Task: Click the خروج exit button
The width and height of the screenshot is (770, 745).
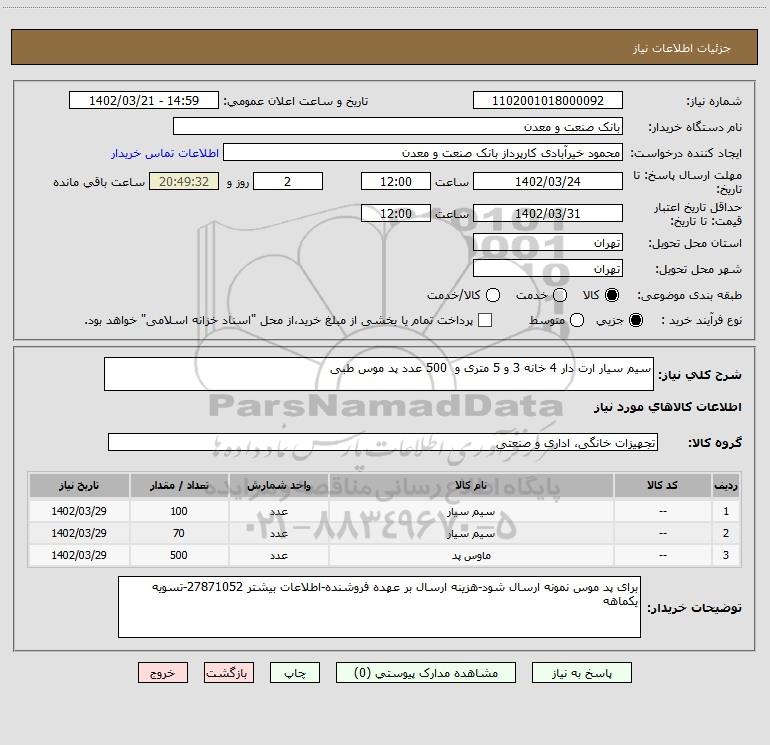Action: (163, 673)
